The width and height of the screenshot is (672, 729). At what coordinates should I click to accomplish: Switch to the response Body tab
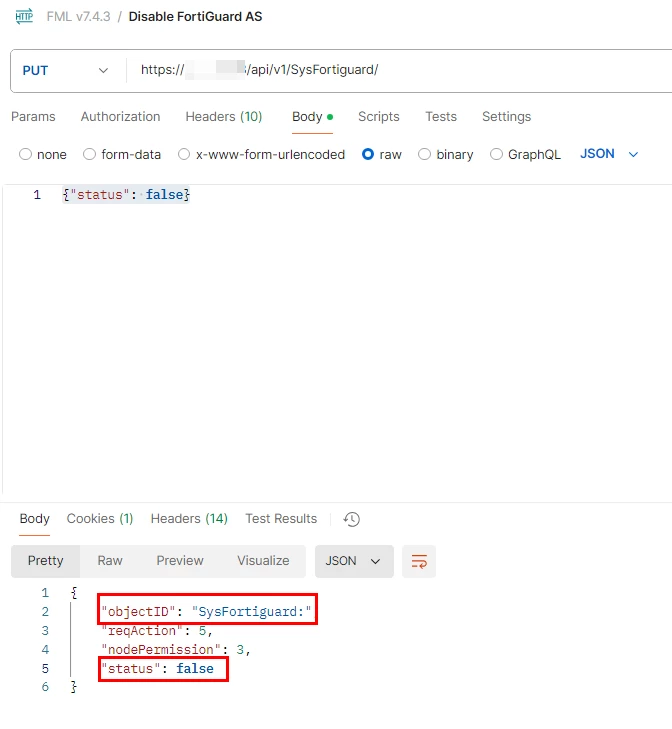pos(34,519)
